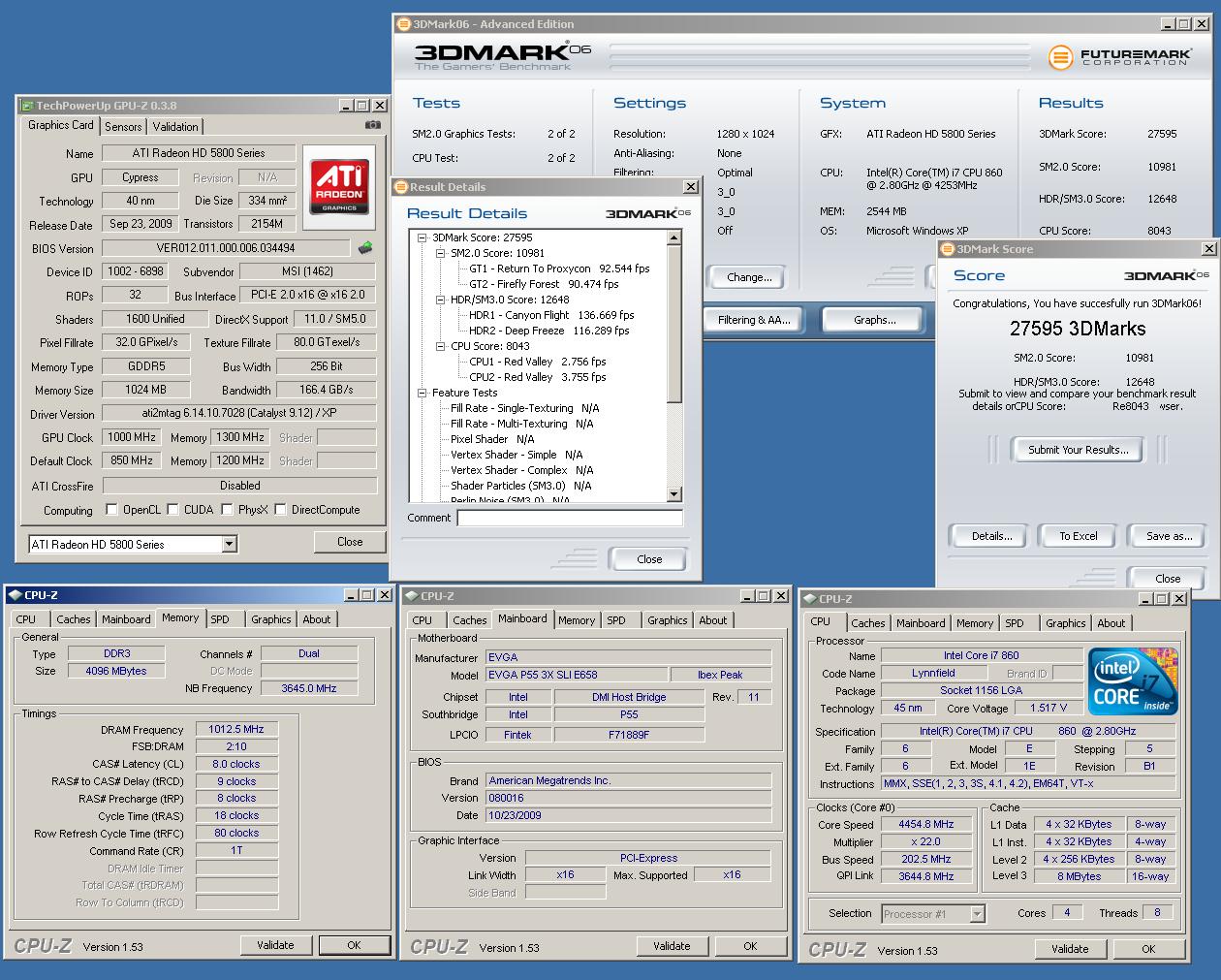
Task: Click the Core Speed 4454.8 MHz value
Action: 926,824
